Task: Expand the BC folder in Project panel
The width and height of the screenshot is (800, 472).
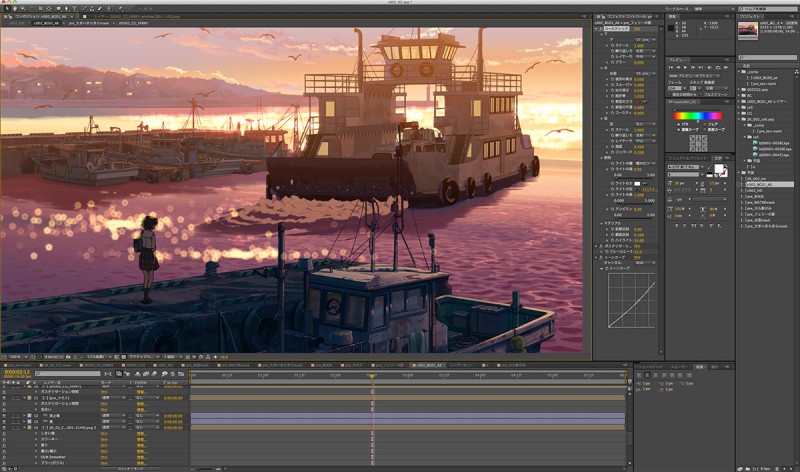Action: tap(739, 95)
